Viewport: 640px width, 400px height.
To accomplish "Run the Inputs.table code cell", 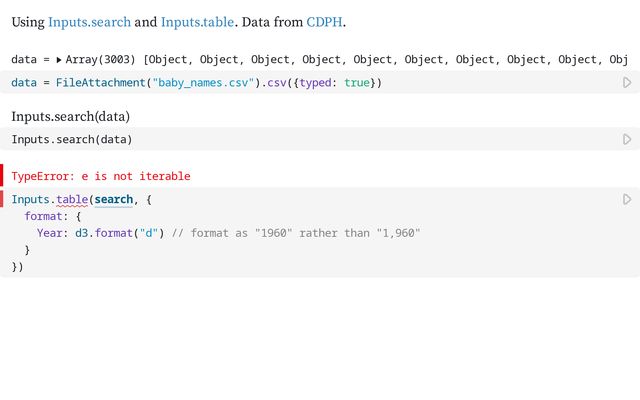I will (627, 200).
